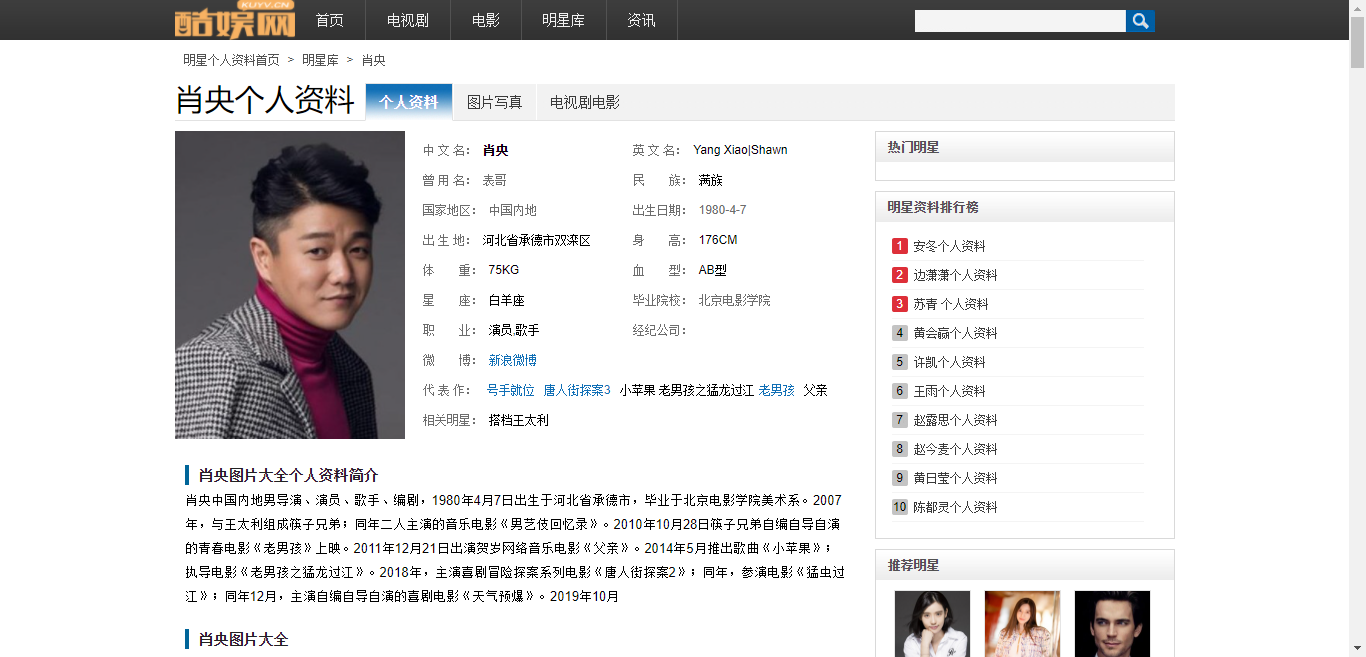
Task: Open the 新浪微博 link
Action: pyautogui.click(x=512, y=360)
